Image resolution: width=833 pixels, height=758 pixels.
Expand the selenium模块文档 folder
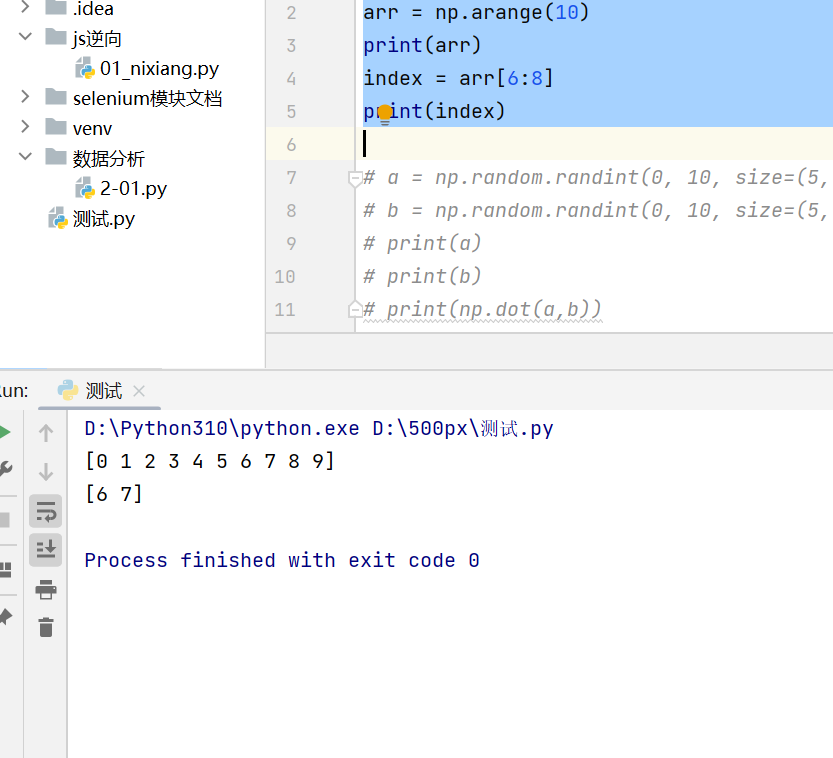pos(24,97)
